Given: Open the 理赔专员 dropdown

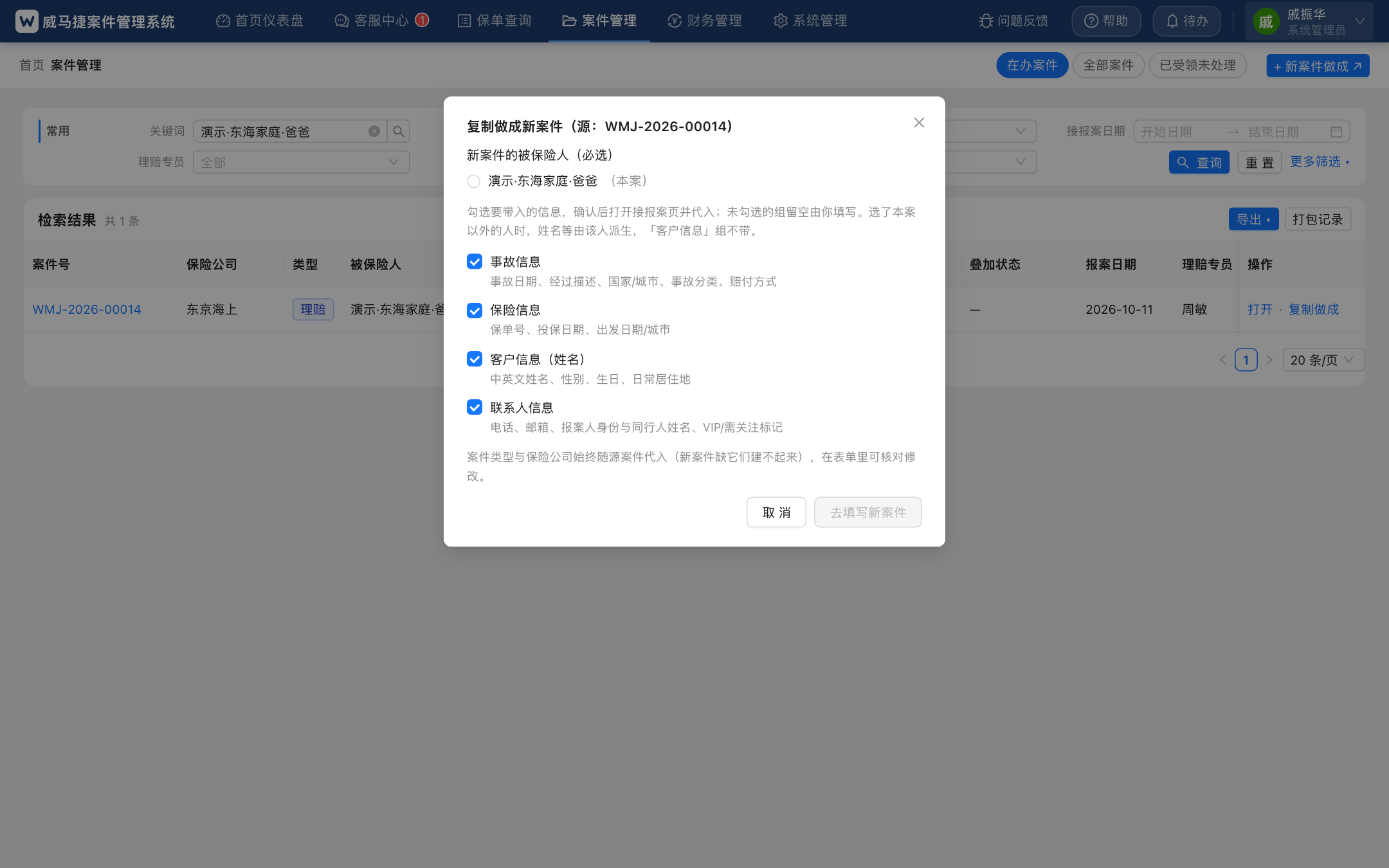Looking at the screenshot, I should (301, 162).
